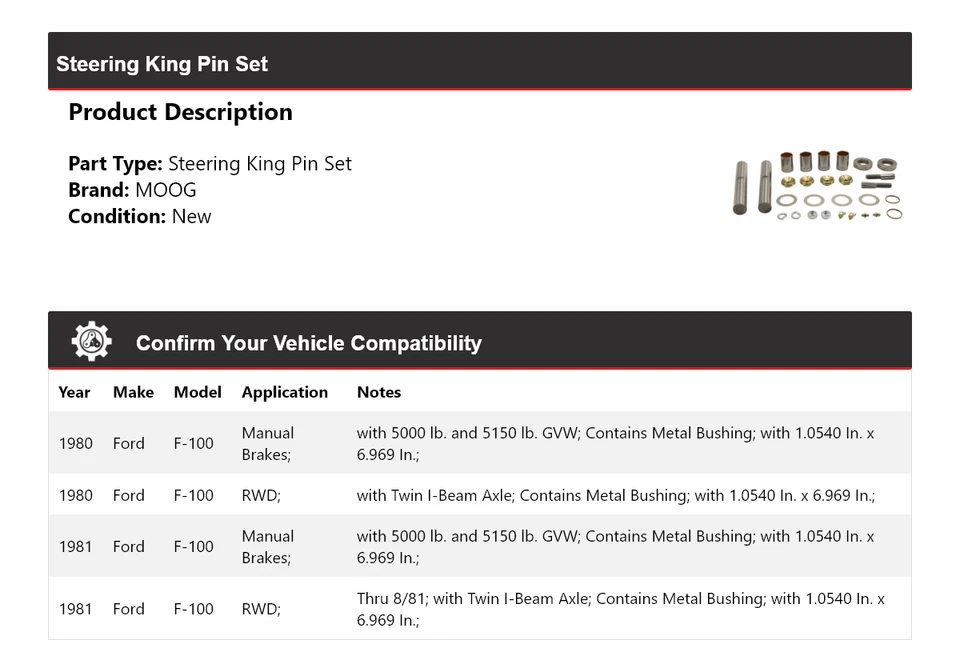
Task: Click the Steering King Pin Set title bar
Action: click(162, 64)
